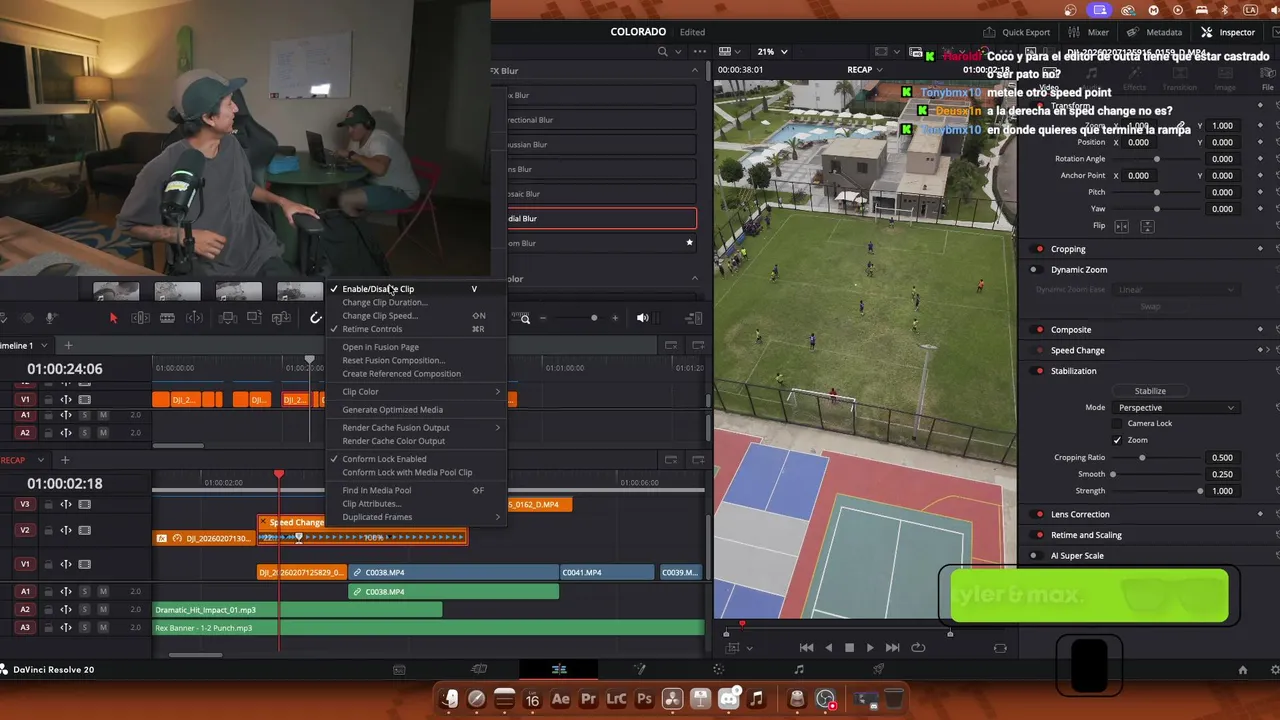Open the Deliver page (rocket icon)
1280x720 pixels.
tap(878, 669)
